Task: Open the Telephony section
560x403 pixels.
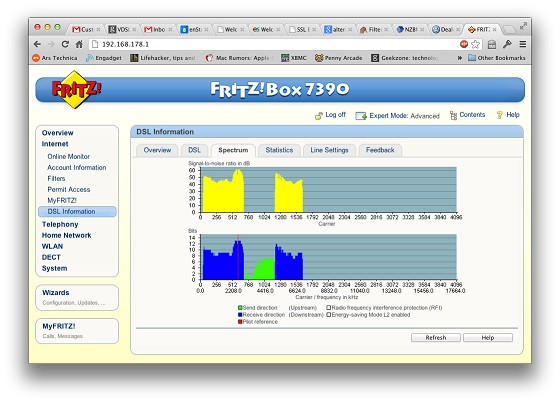Action: (x=60, y=224)
